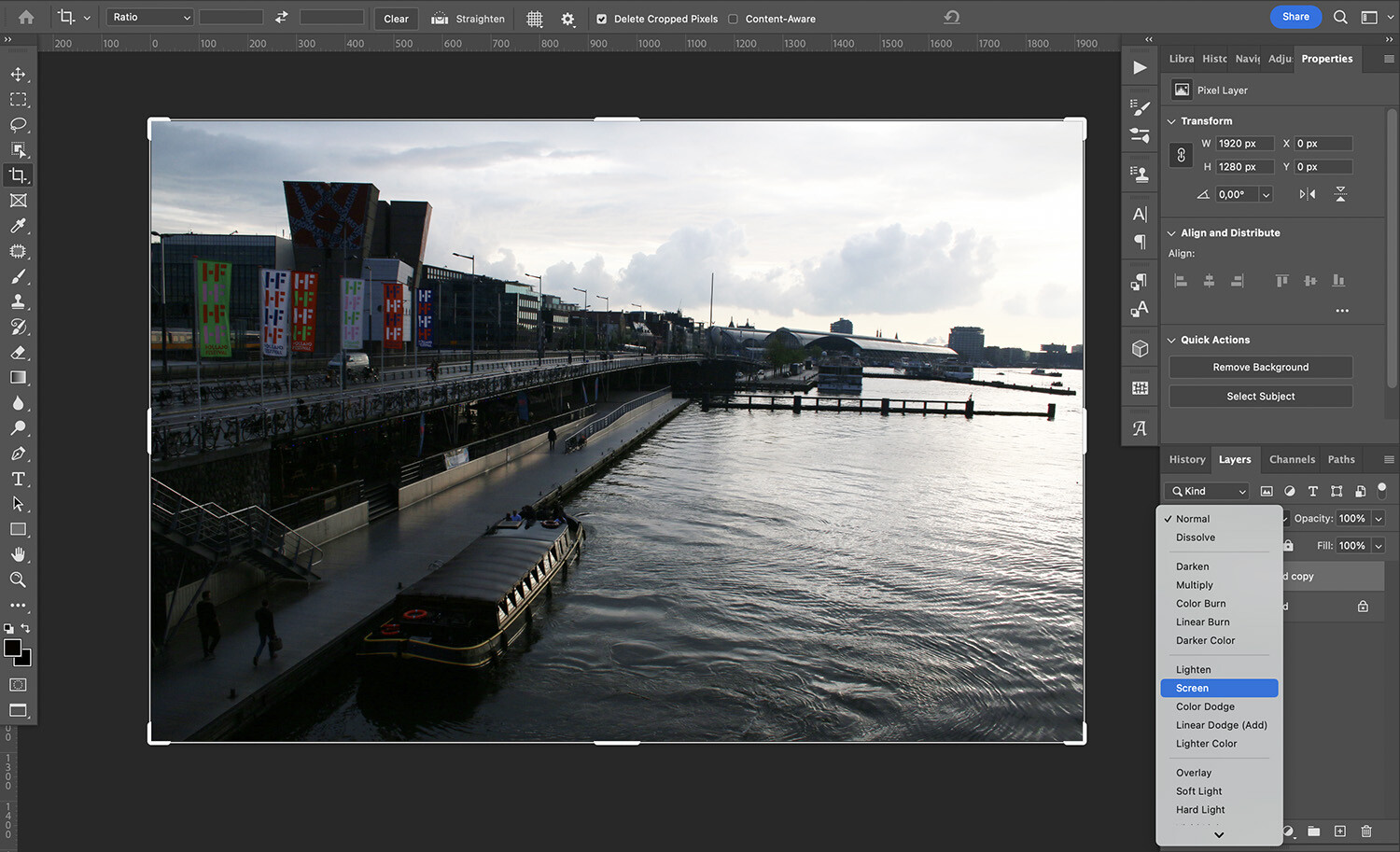
Task: Open the Kind filter dropdown in Layers
Action: pyautogui.click(x=1205, y=490)
